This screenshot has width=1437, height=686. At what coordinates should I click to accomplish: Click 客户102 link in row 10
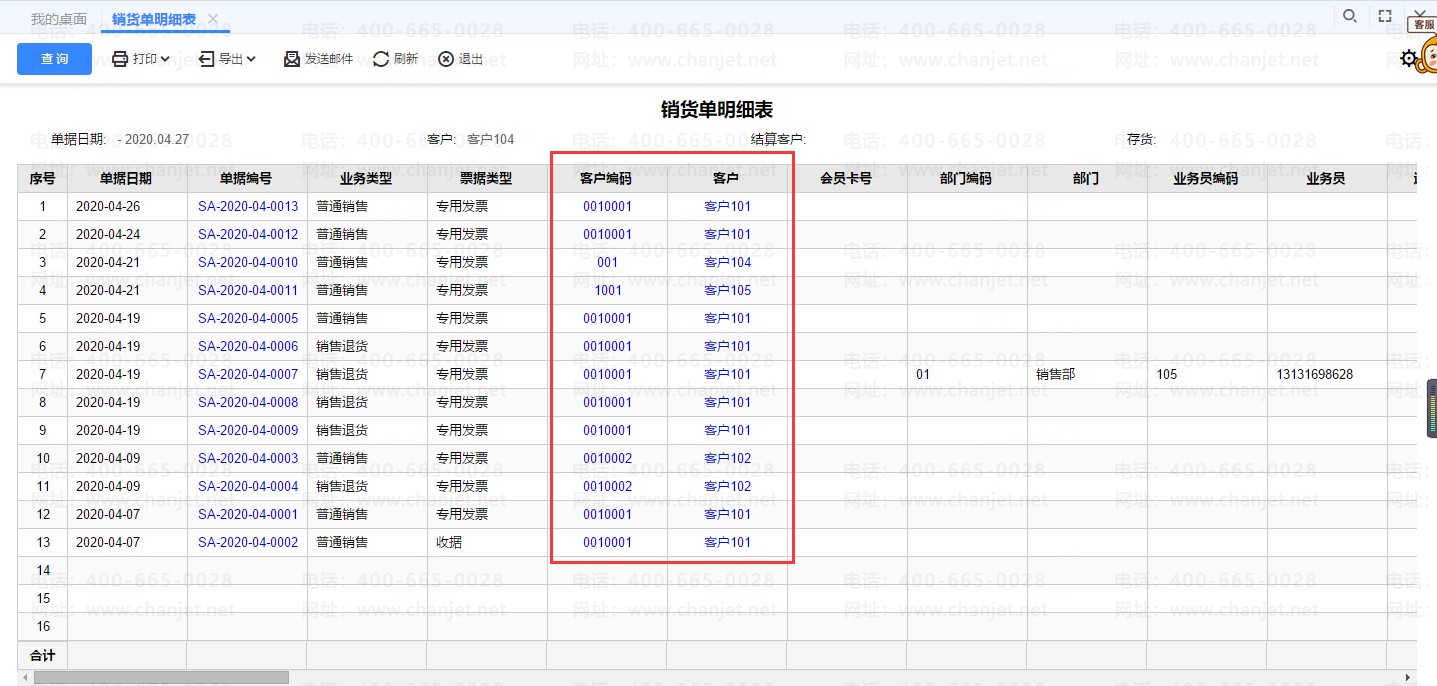727,459
